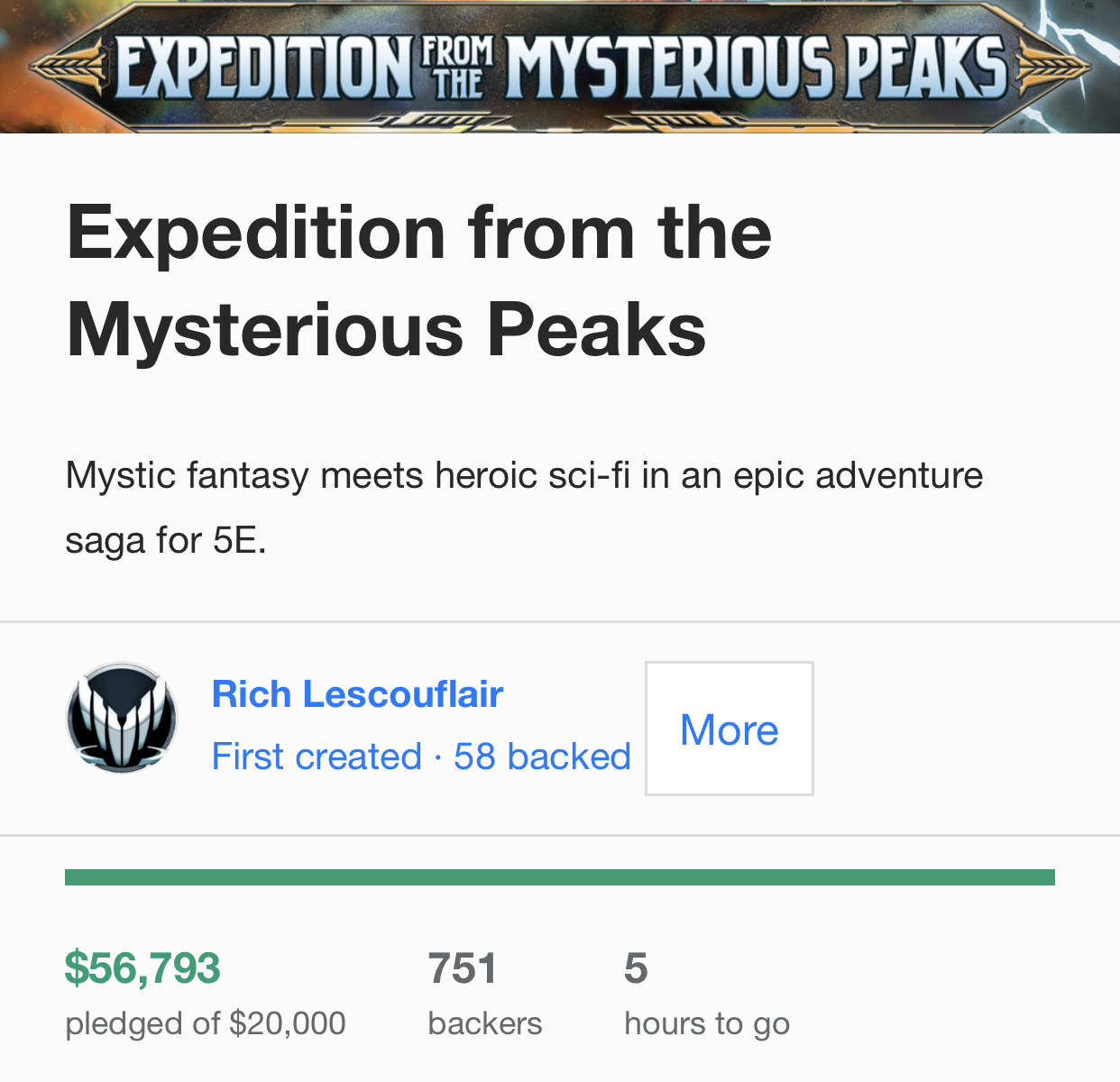
Task: Click the 'hours to go' label
Action: [x=707, y=1023]
